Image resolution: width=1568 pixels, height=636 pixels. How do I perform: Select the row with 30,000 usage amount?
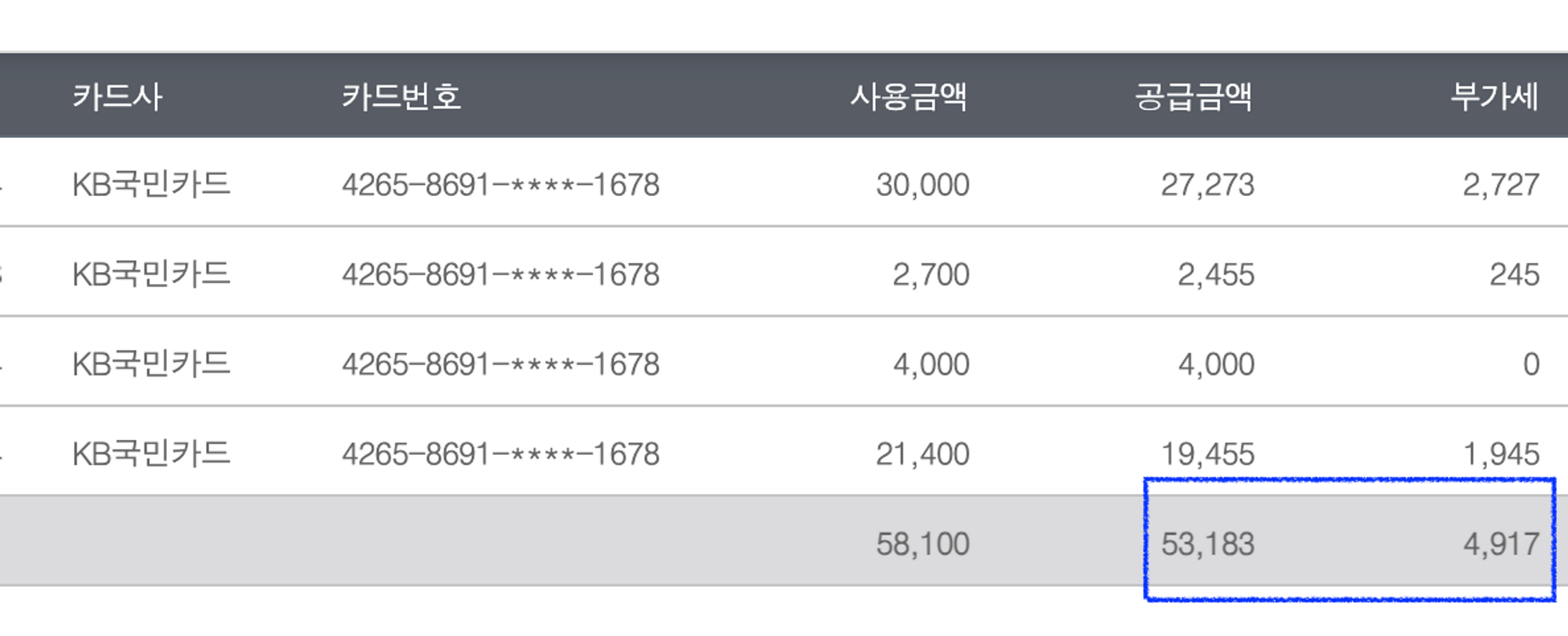(784, 183)
